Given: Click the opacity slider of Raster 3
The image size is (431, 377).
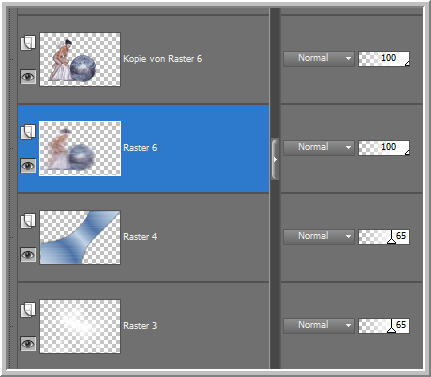Looking at the screenshot, I should (x=384, y=326).
